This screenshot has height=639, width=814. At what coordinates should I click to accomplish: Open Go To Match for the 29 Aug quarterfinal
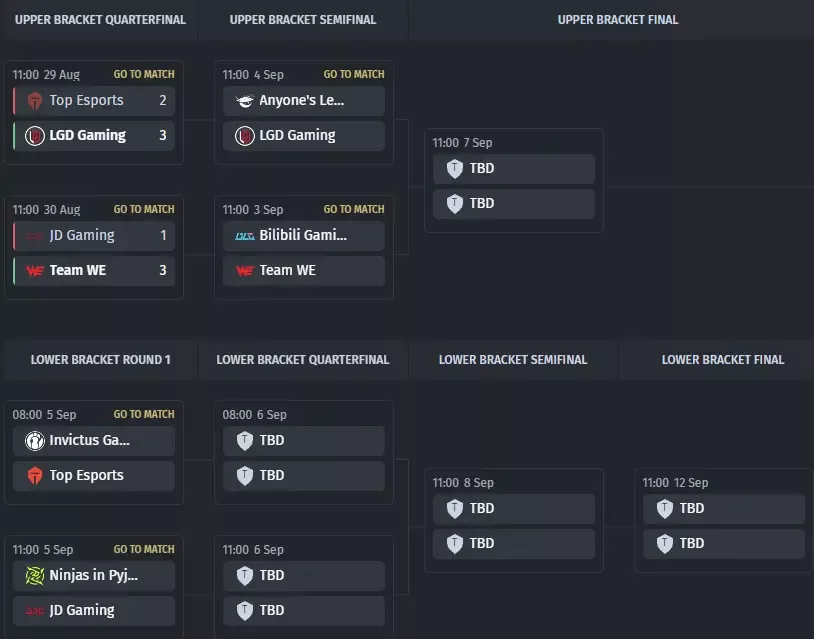pyautogui.click(x=144, y=74)
